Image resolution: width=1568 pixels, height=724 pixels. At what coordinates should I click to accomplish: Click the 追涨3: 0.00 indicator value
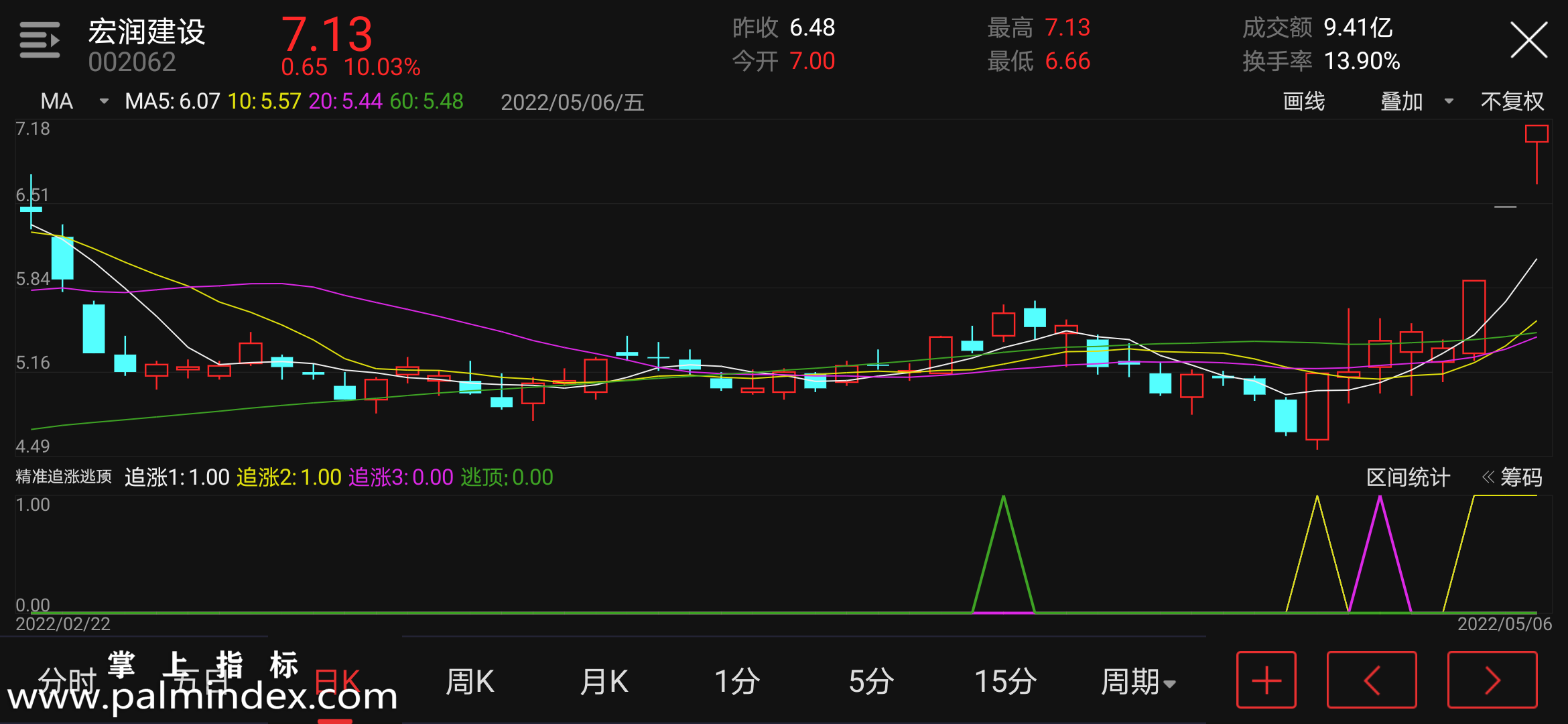401,477
